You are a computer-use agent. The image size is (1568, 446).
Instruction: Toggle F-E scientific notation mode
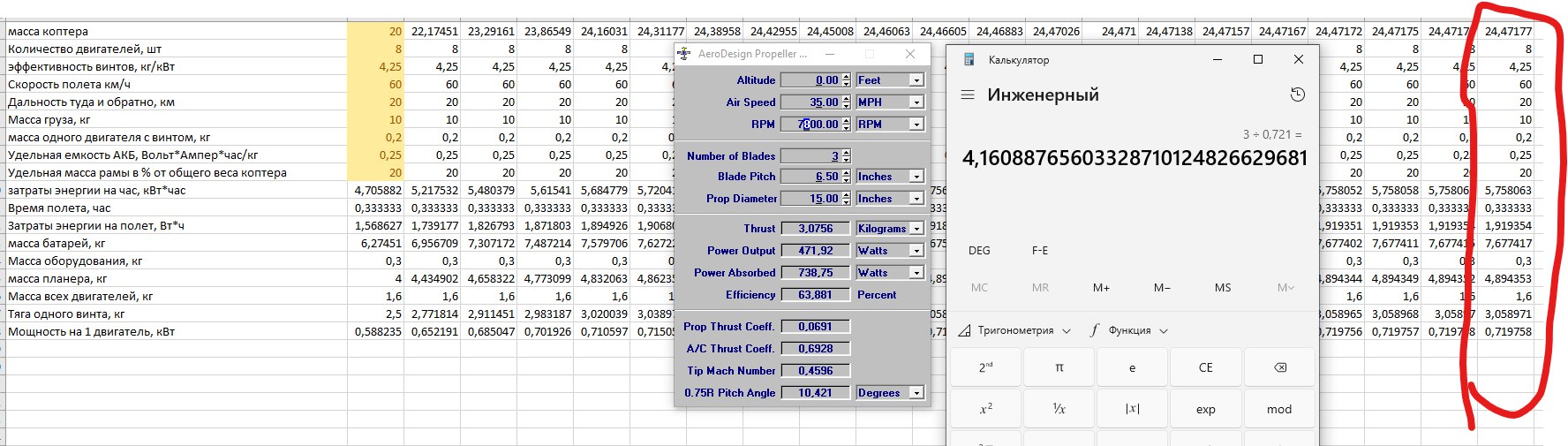[1040, 250]
